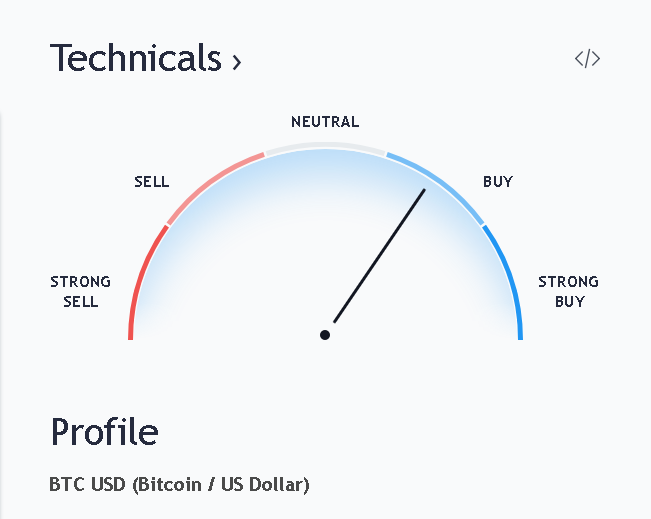Click the STRONG SELL label

tap(80, 291)
